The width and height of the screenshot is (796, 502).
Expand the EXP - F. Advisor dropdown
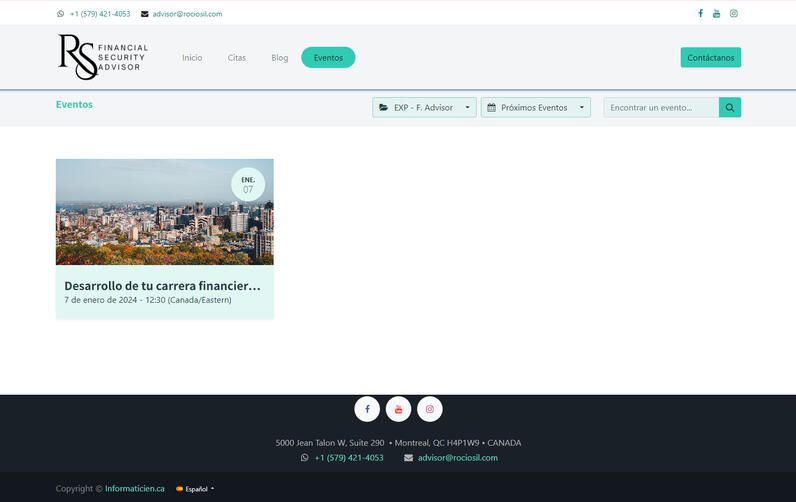point(425,107)
